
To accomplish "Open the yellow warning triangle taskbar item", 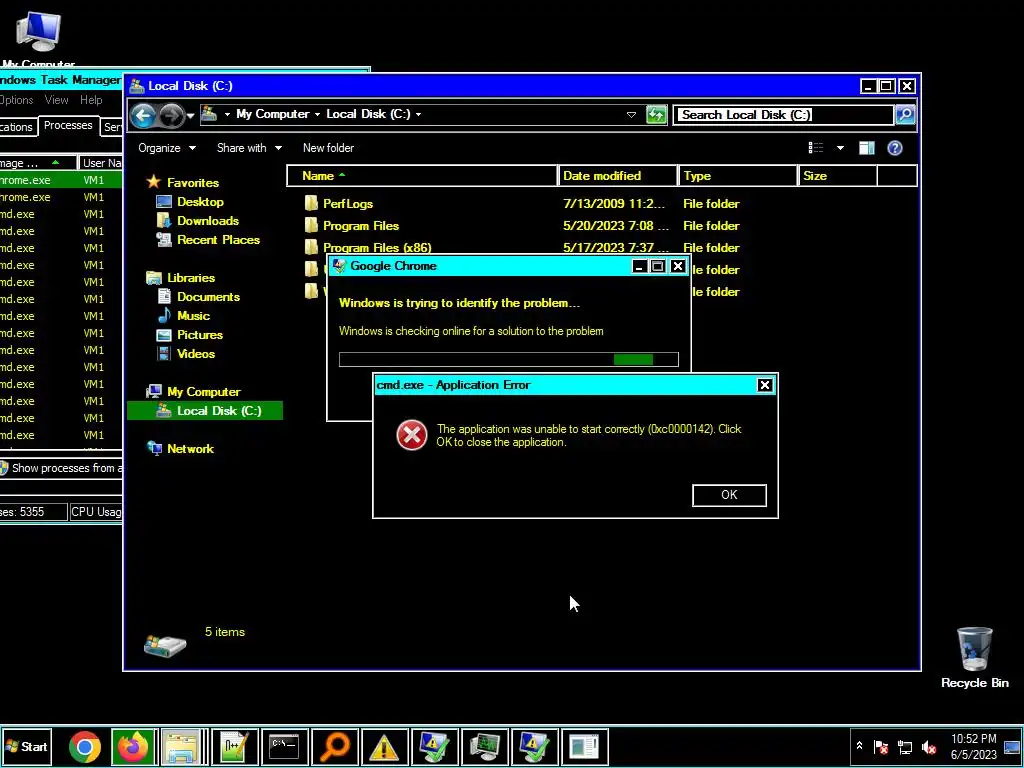I will pos(384,747).
